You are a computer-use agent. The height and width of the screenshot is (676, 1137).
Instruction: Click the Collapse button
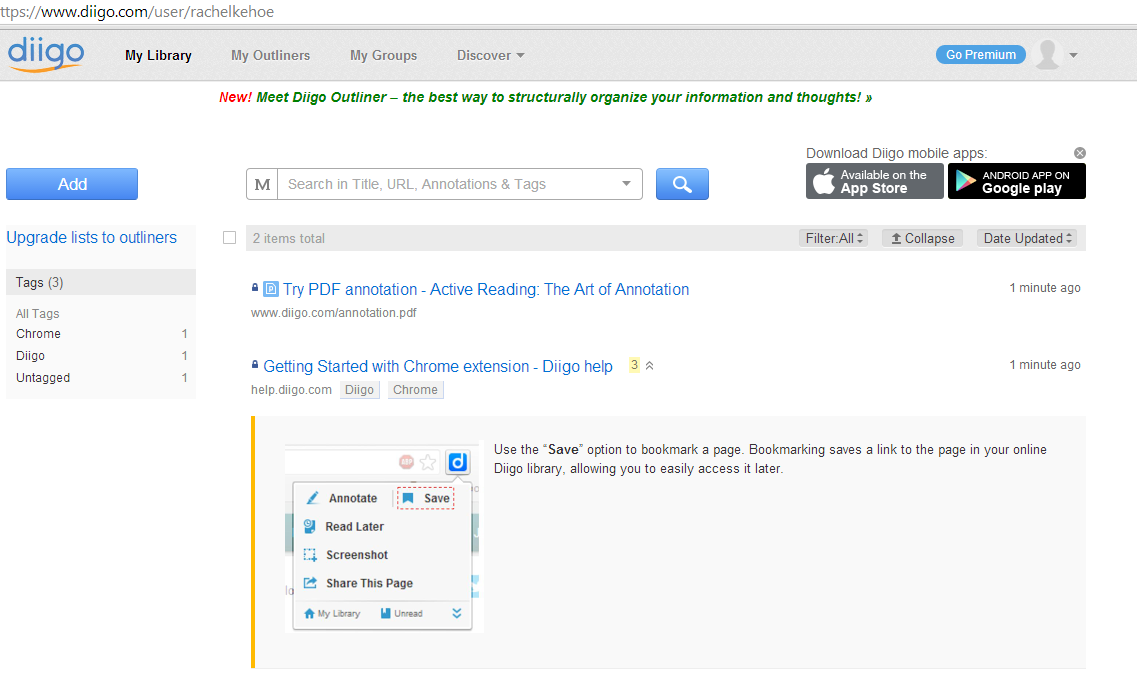(922, 238)
